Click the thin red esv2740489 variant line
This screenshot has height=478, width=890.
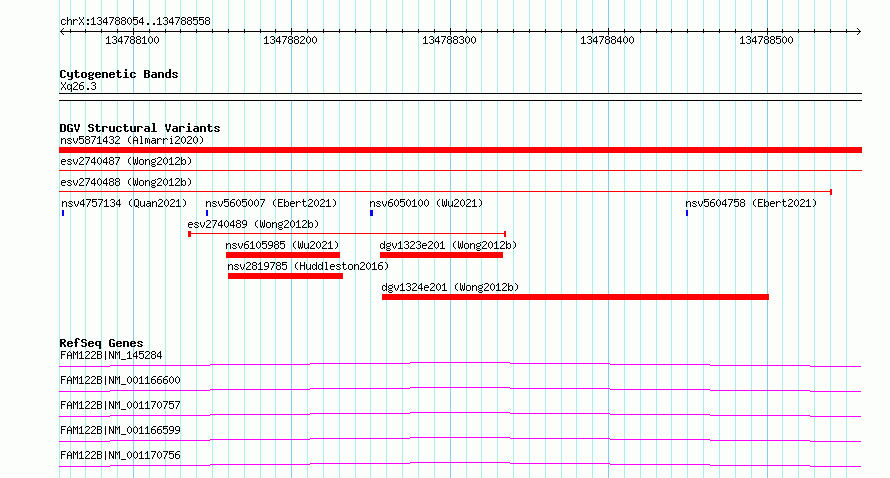347,234
